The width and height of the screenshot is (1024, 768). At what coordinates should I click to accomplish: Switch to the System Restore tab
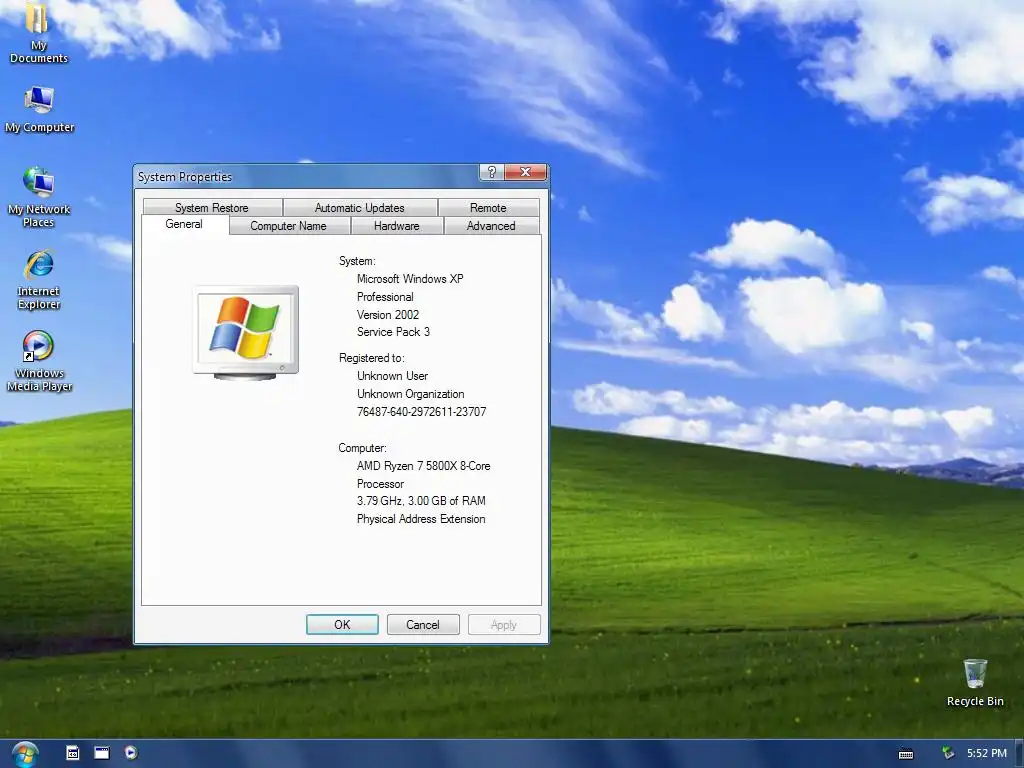point(212,208)
